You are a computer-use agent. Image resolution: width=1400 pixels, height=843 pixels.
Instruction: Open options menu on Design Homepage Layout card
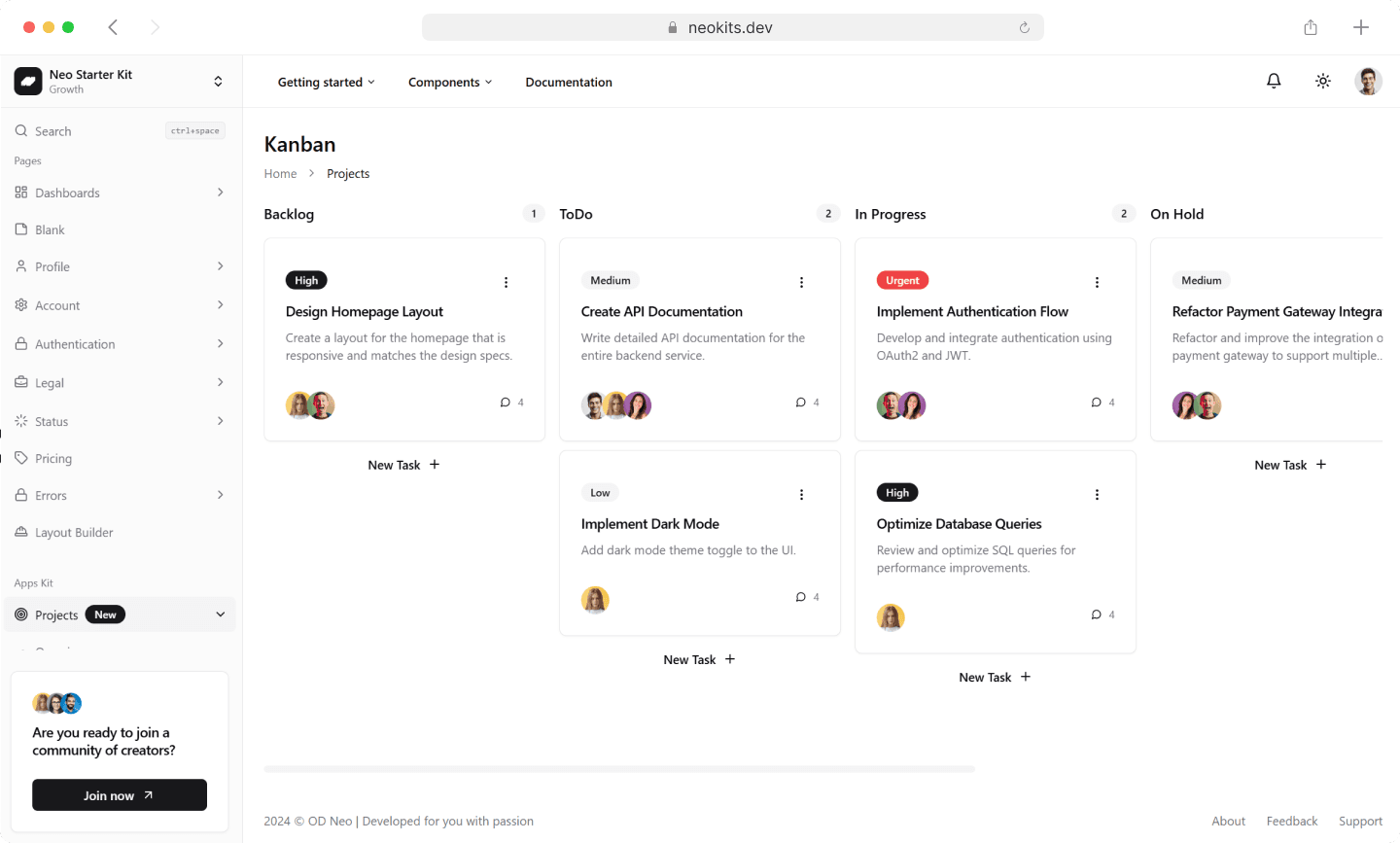(506, 282)
